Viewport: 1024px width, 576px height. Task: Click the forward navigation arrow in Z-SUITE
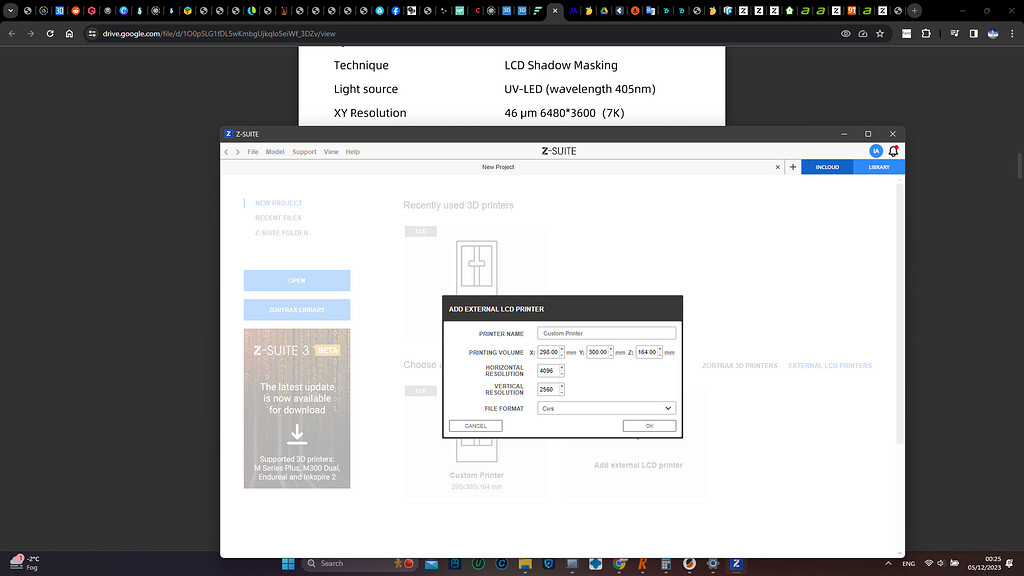pyautogui.click(x=237, y=151)
